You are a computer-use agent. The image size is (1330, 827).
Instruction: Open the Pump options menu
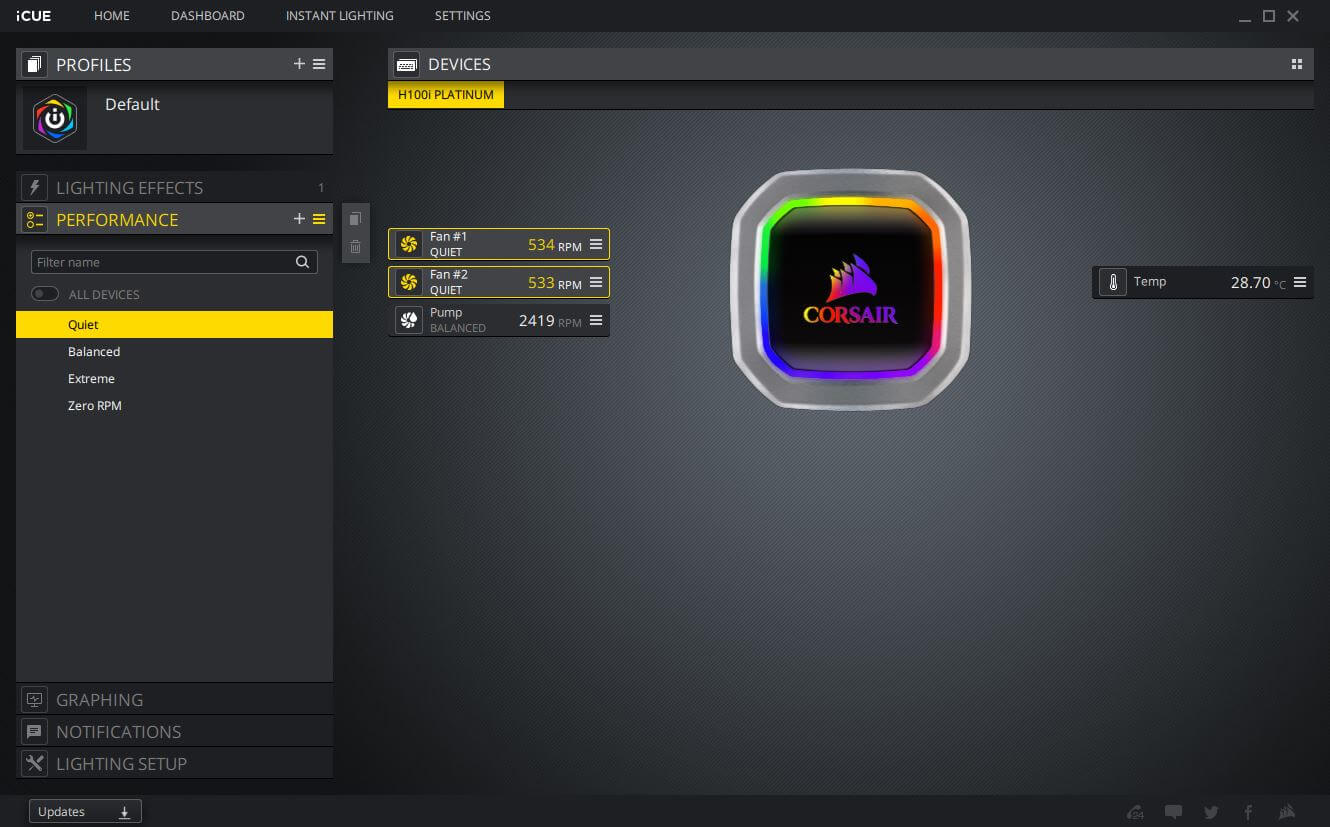[x=596, y=320]
